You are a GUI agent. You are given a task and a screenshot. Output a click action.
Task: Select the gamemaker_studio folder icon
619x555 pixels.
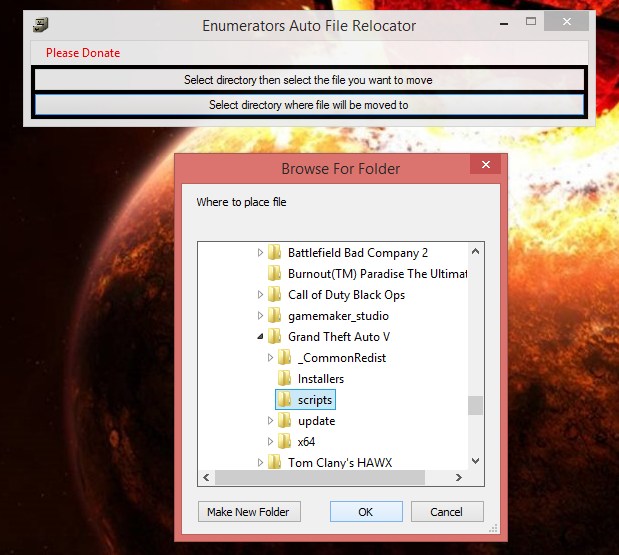pyautogui.click(x=274, y=315)
